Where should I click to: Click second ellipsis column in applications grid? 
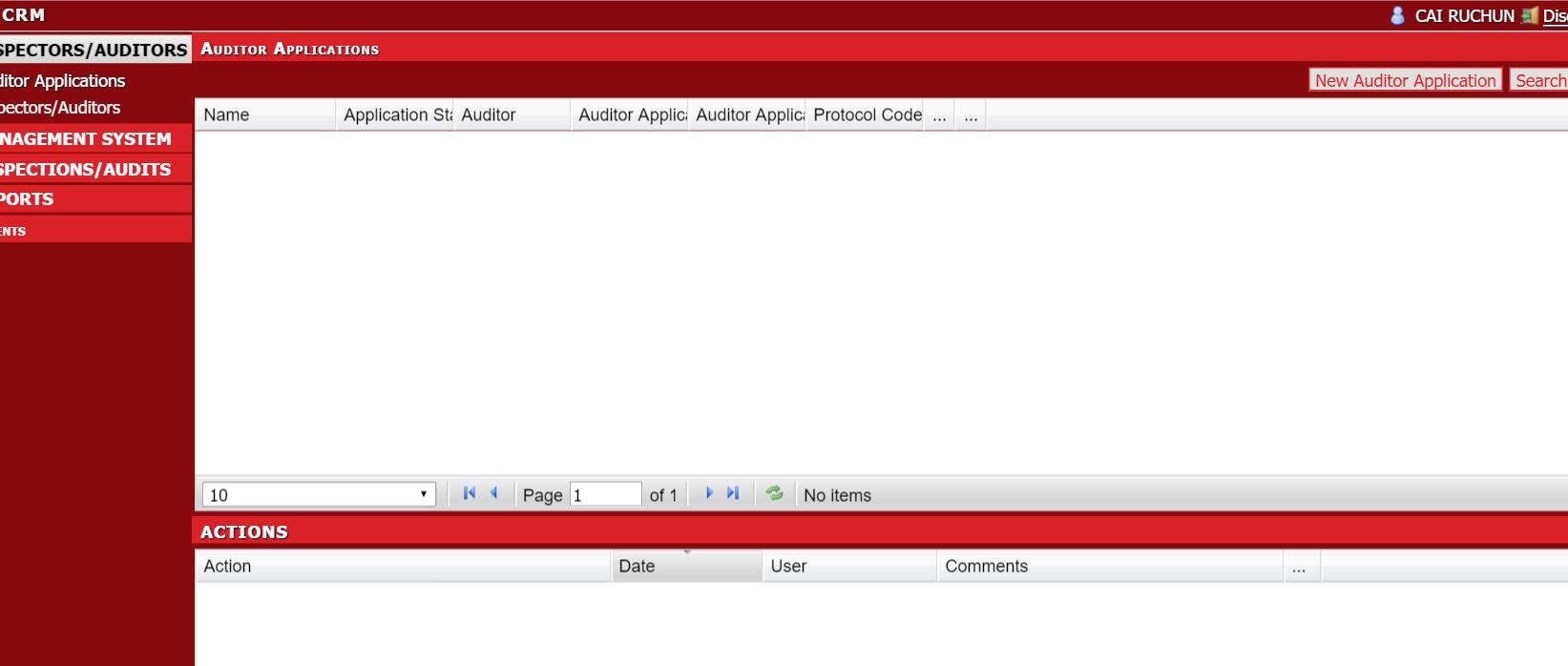[971, 115]
